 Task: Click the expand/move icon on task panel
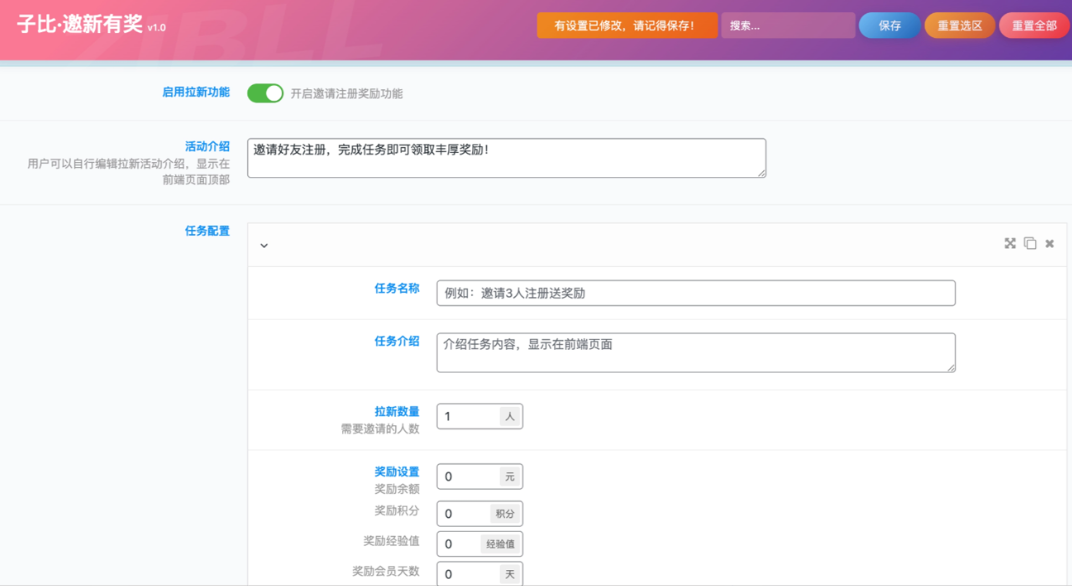[1010, 244]
